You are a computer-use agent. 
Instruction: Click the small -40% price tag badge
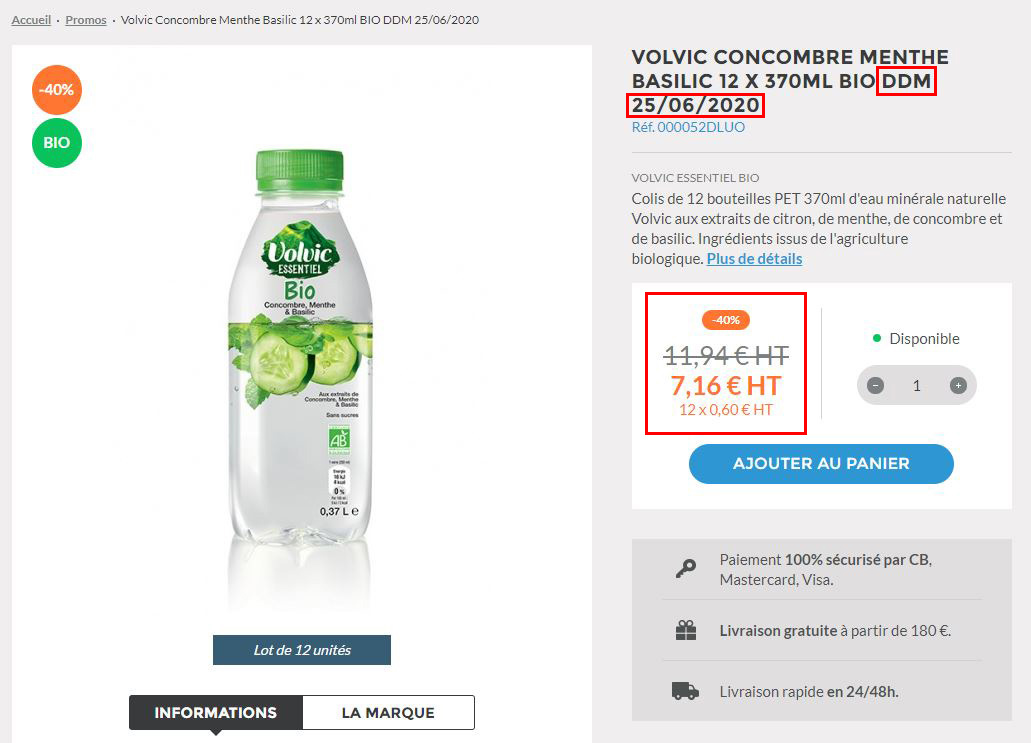[x=726, y=320]
